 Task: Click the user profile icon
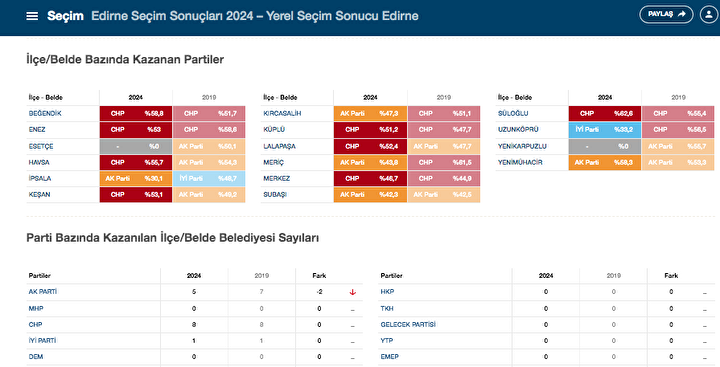click(709, 14)
